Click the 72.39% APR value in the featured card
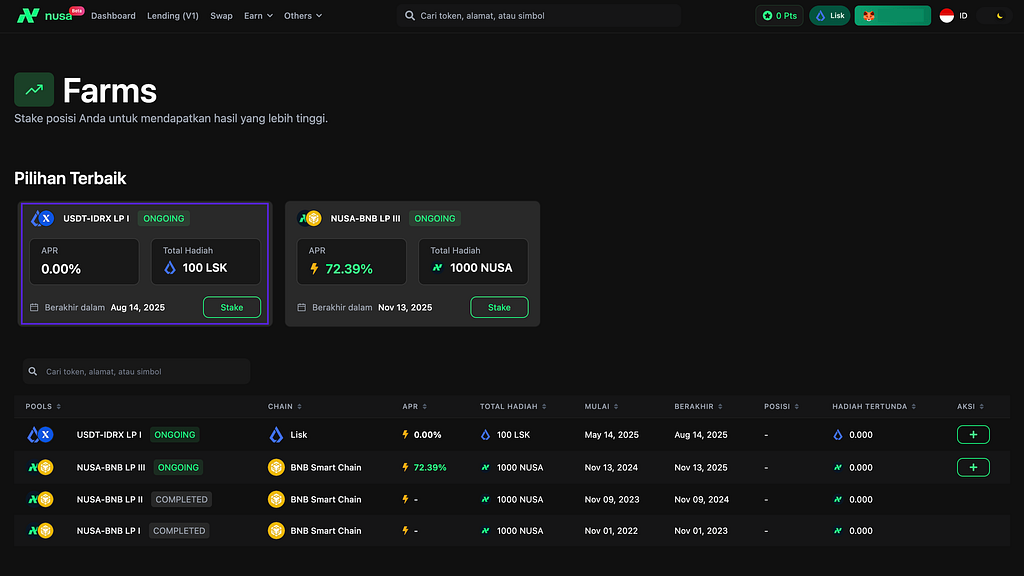Image resolution: width=1024 pixels, height=576 pixels. coord(349,268)
